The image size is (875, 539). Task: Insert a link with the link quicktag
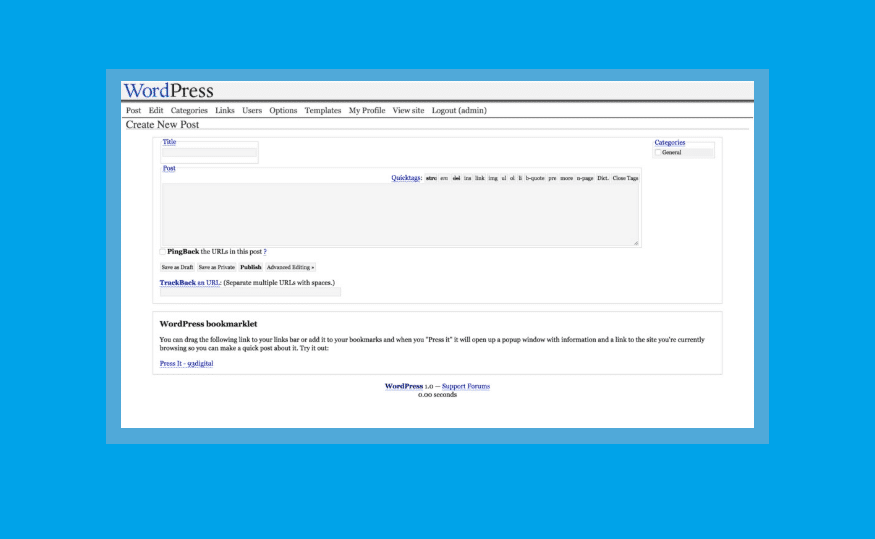[x=480, y=178]
